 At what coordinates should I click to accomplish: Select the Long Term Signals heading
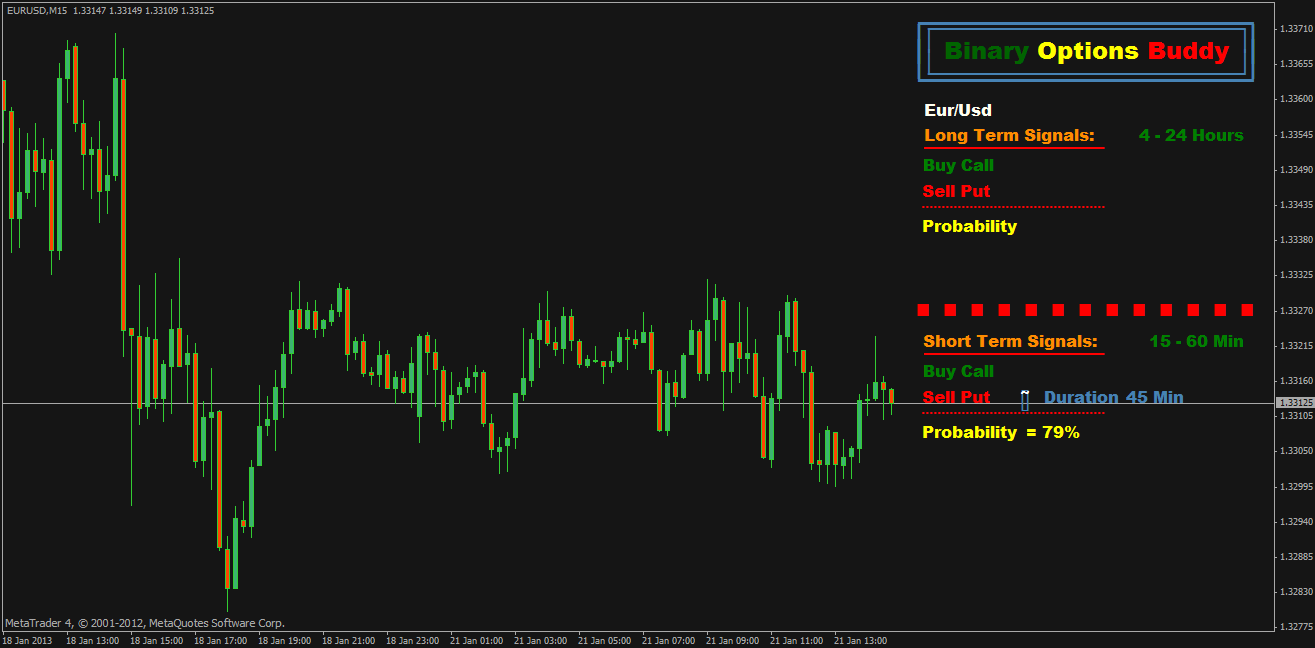click(1009, 135)
